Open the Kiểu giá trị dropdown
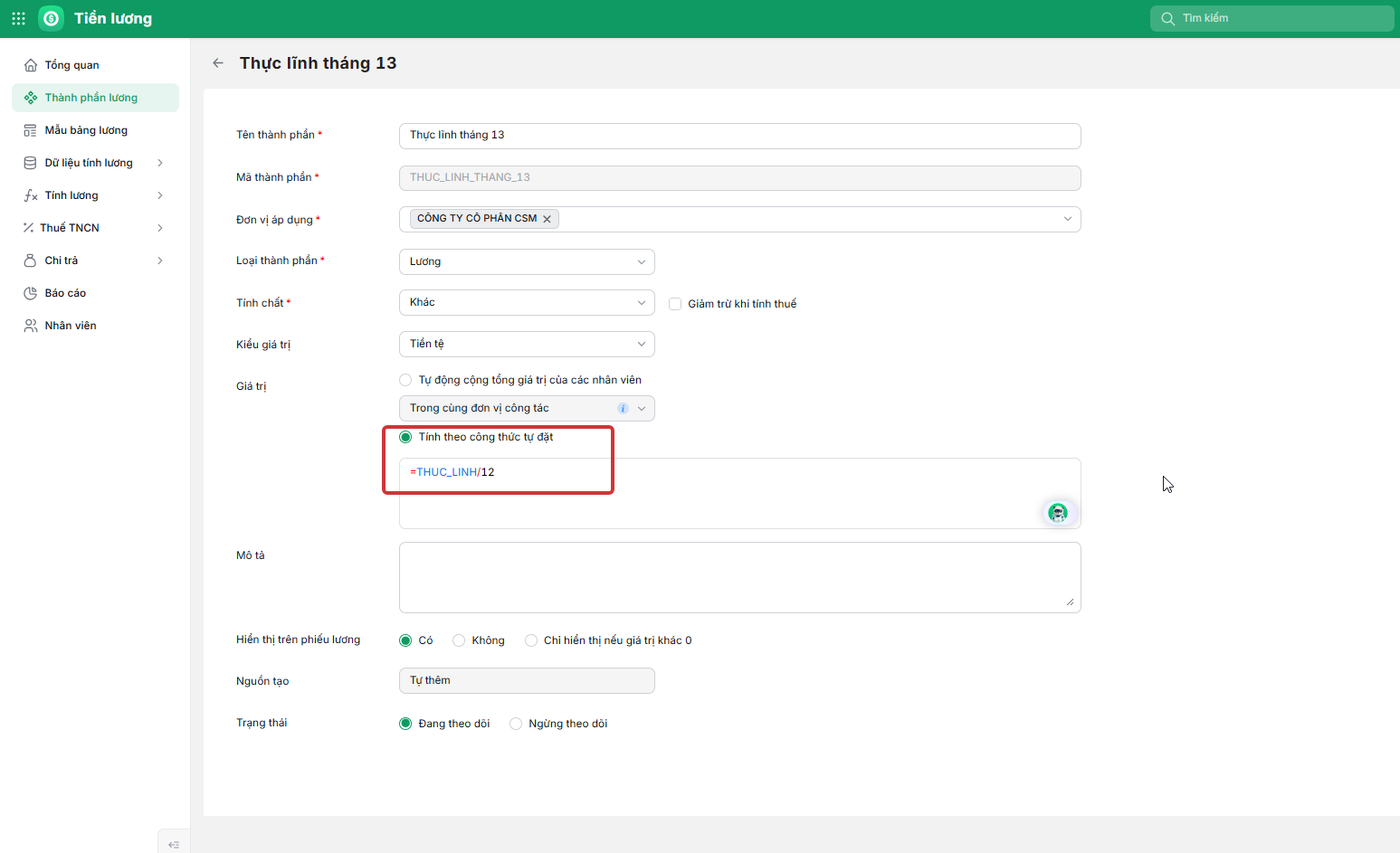The width and height of the screenshot is (1400, 853). [x=527, y=344]
